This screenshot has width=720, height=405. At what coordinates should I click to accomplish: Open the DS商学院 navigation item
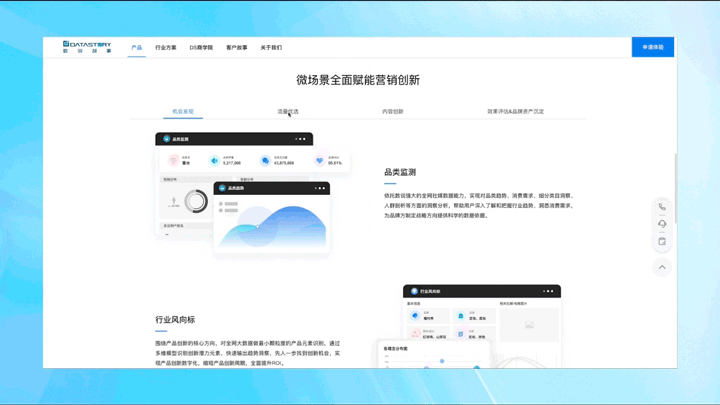click(x=201, y=48)
